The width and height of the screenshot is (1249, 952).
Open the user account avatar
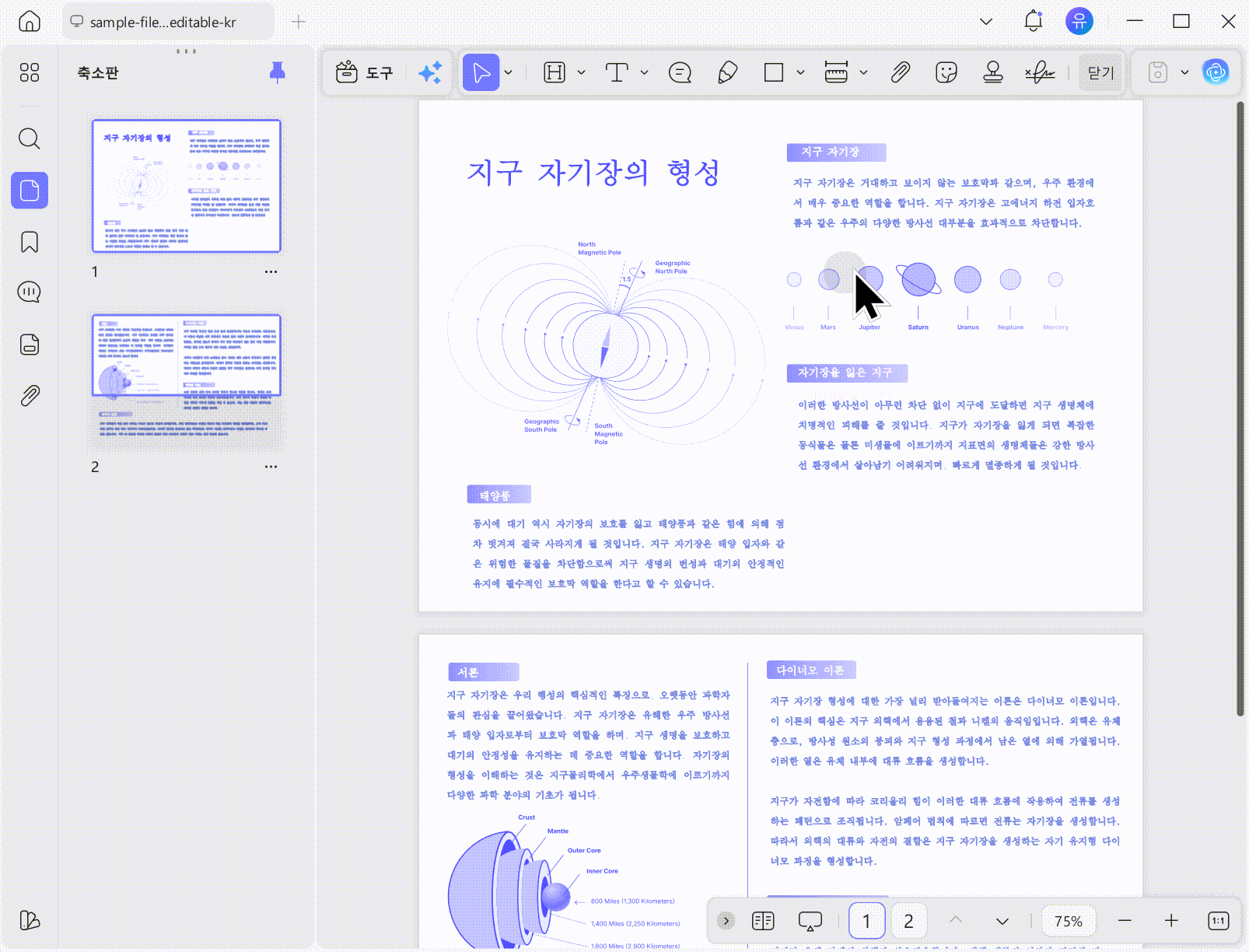pos(1079,21)
